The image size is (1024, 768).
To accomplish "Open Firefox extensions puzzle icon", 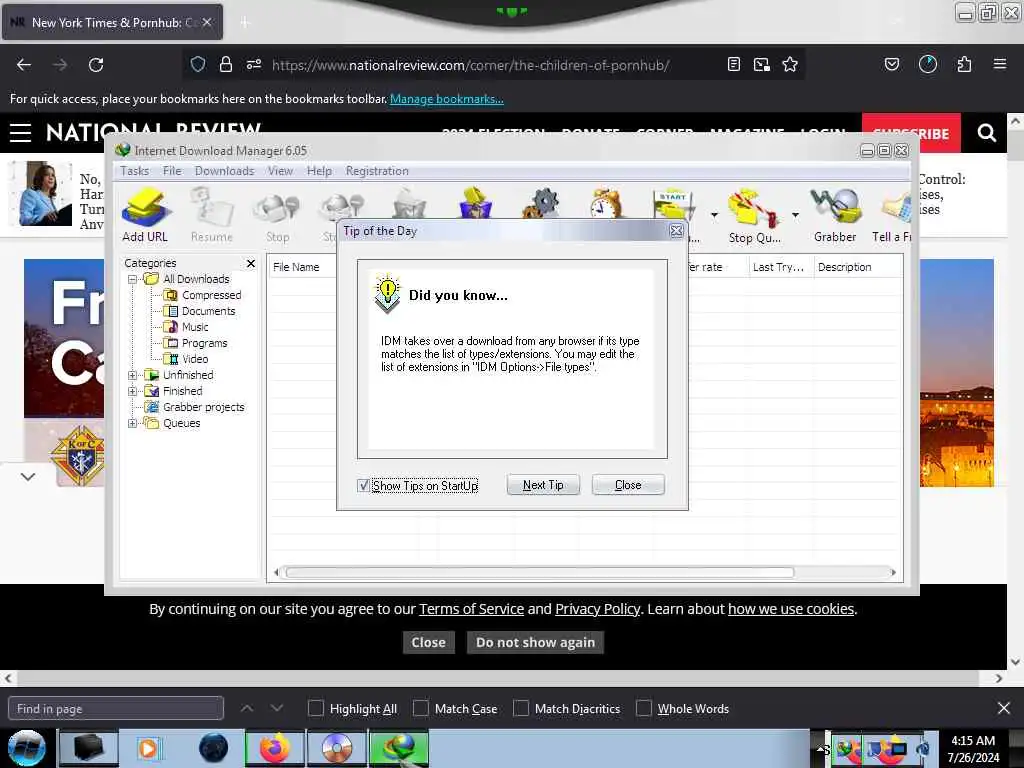I will click(x=964, y=64).
